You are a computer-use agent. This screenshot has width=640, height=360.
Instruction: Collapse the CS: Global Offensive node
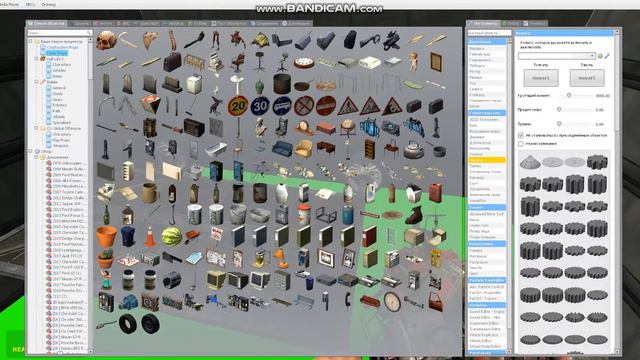point(36,128)
